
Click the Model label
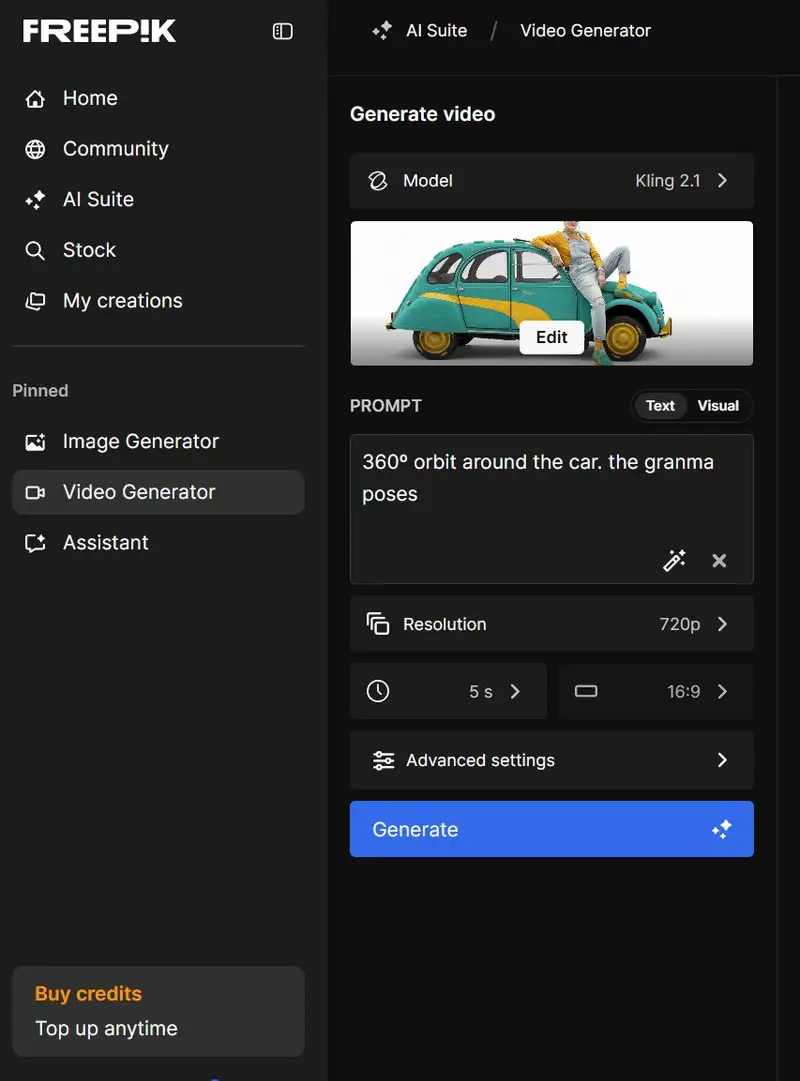tap(428, 181)
